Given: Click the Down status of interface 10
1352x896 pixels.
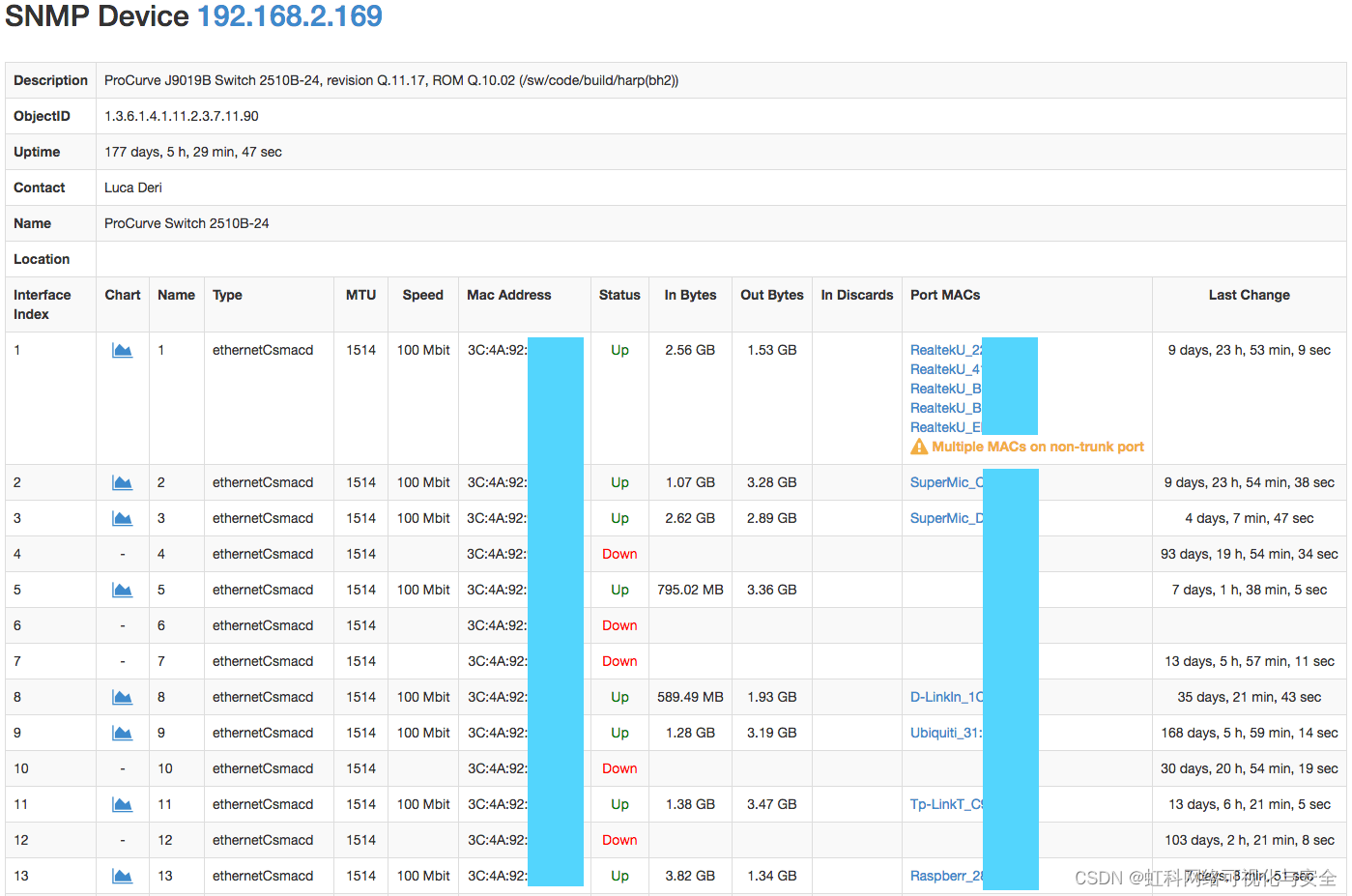Looking at the screenshot, I should (x=619, y=768).
